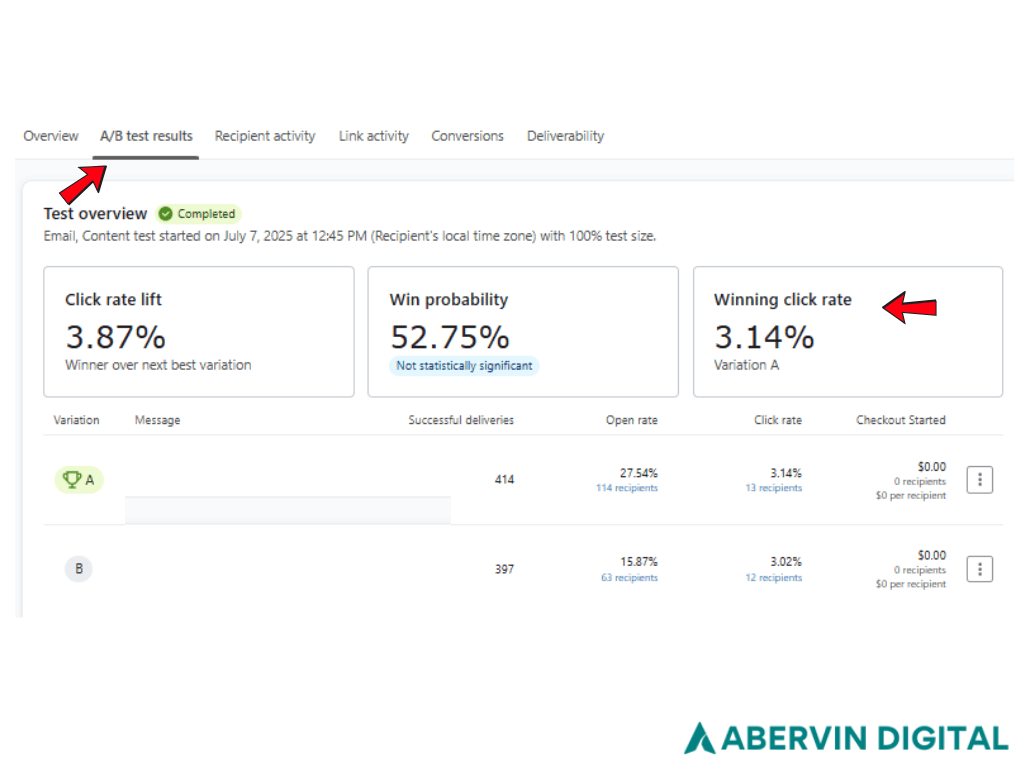
Task: Click the 397 deliveries value
Action: tap(504, 569)
